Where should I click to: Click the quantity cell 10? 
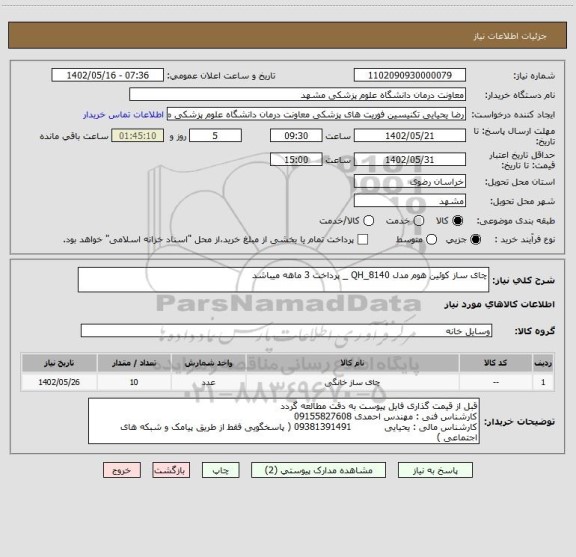[x=134, y=382]
